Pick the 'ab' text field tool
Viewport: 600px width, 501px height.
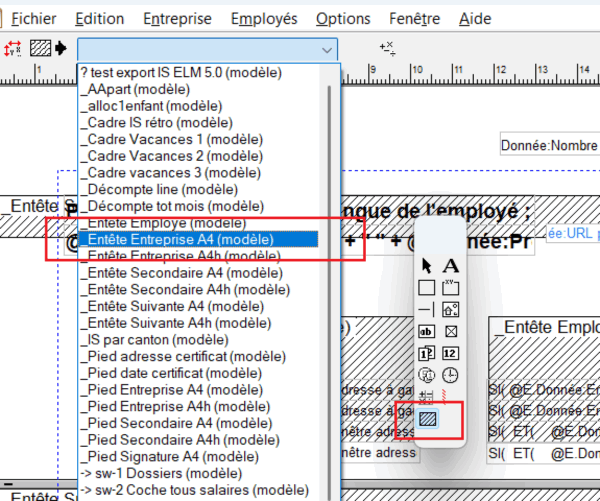[427, 332]
